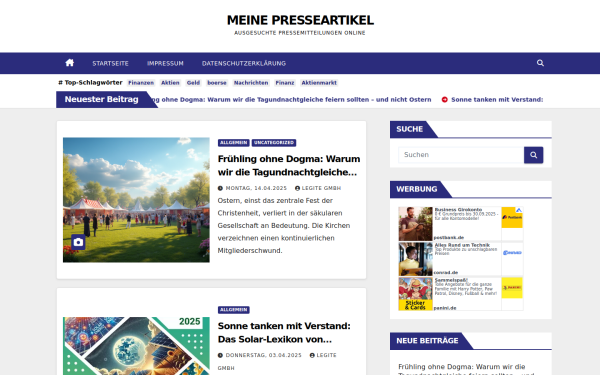The height and width of the screenshot is (375, 600).
Task: Click the Postbank ad man image
Action: 416,224
